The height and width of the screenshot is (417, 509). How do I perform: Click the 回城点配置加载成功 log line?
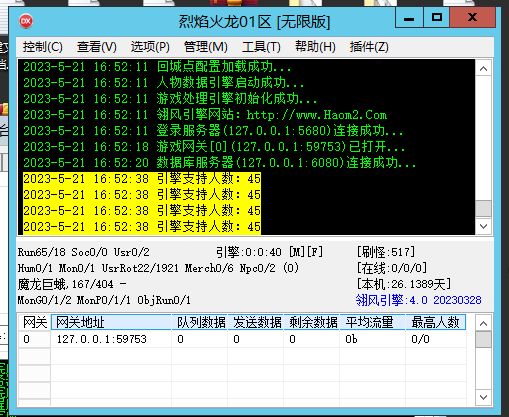point(157,67)
